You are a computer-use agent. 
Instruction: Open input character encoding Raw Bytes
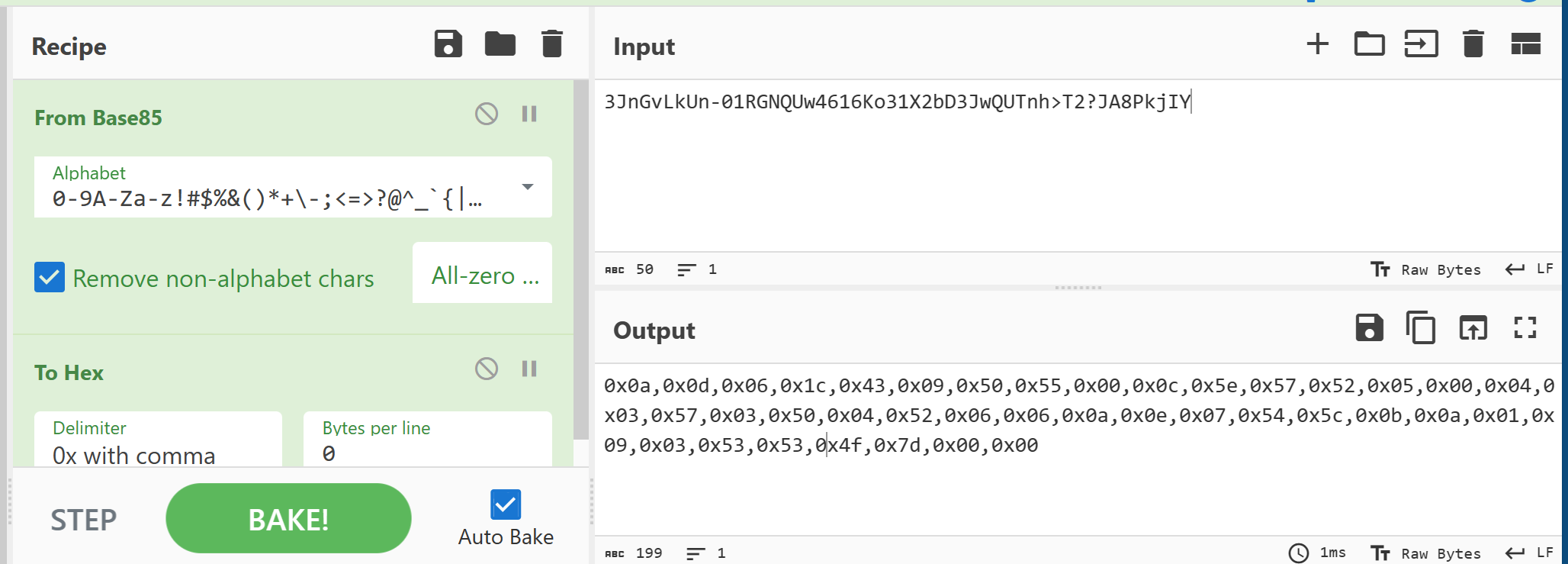coord(1425,269)
